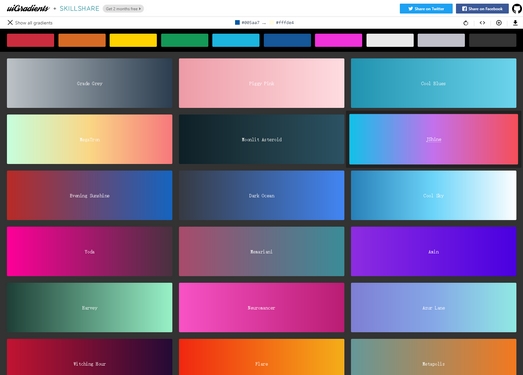Screen dimensions: 523x375
Task: Select the Azur Lane gradient
Action: coord(434,307)
